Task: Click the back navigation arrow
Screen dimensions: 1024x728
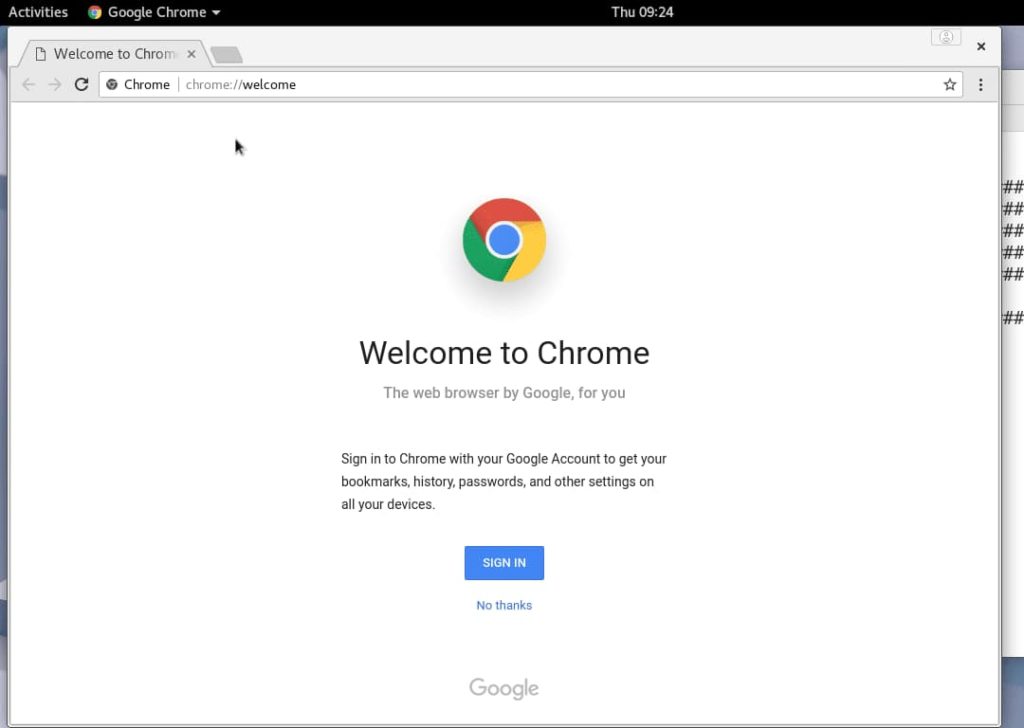Action: [x=29, y=84]
